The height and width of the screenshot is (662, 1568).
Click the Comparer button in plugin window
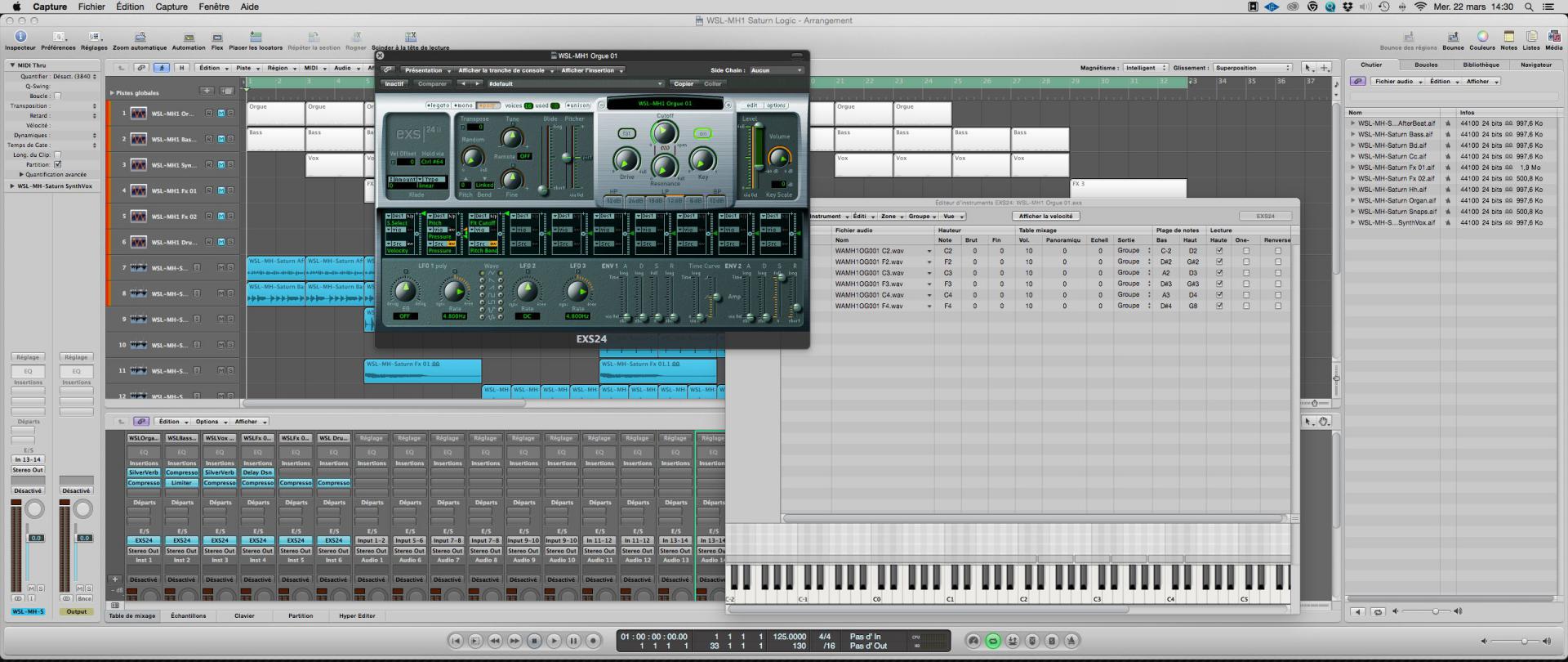[x=432, y=83]
